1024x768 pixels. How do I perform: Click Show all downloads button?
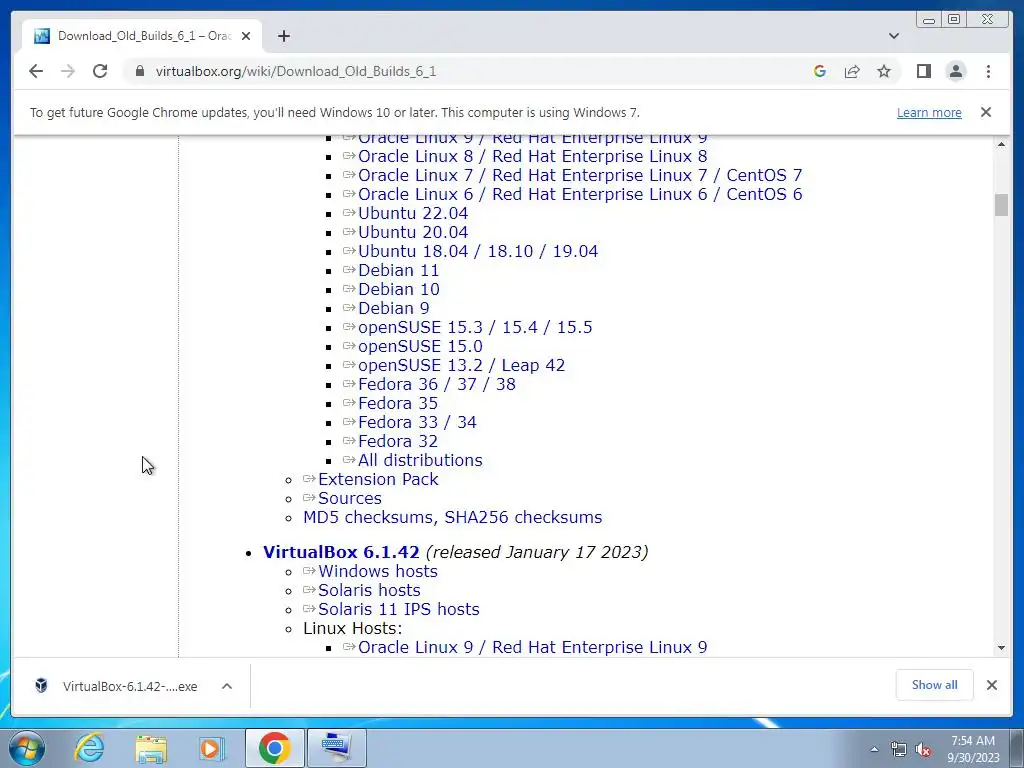934,684
